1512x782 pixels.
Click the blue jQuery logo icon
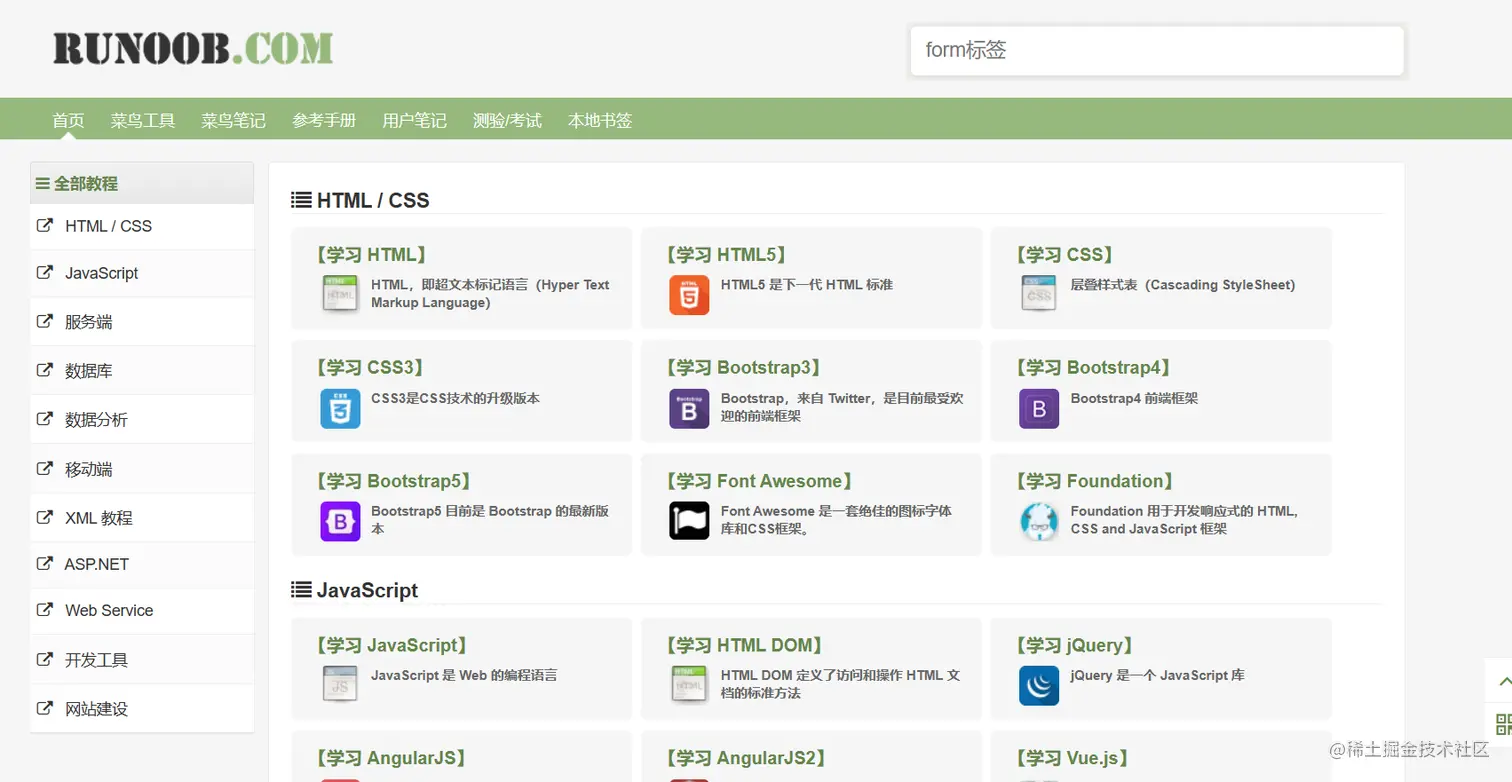1039,686
